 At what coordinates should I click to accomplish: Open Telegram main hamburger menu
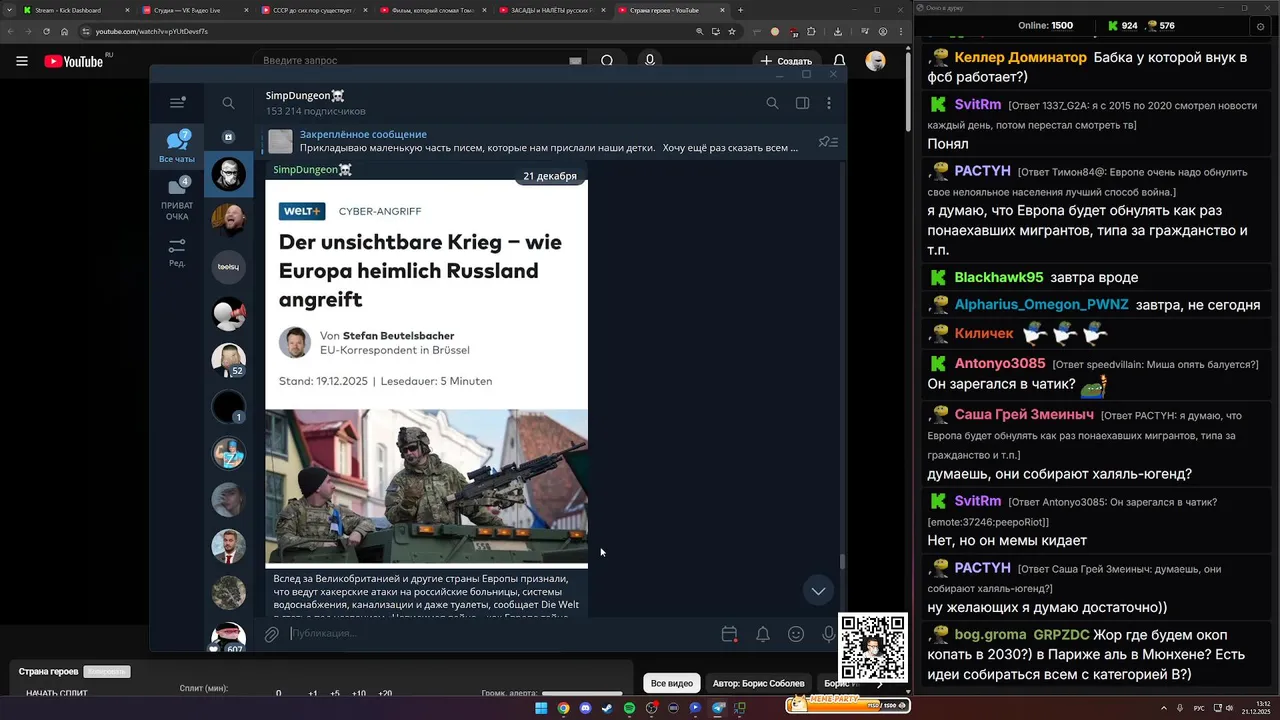pyautogui.click(x=177, y=102)
